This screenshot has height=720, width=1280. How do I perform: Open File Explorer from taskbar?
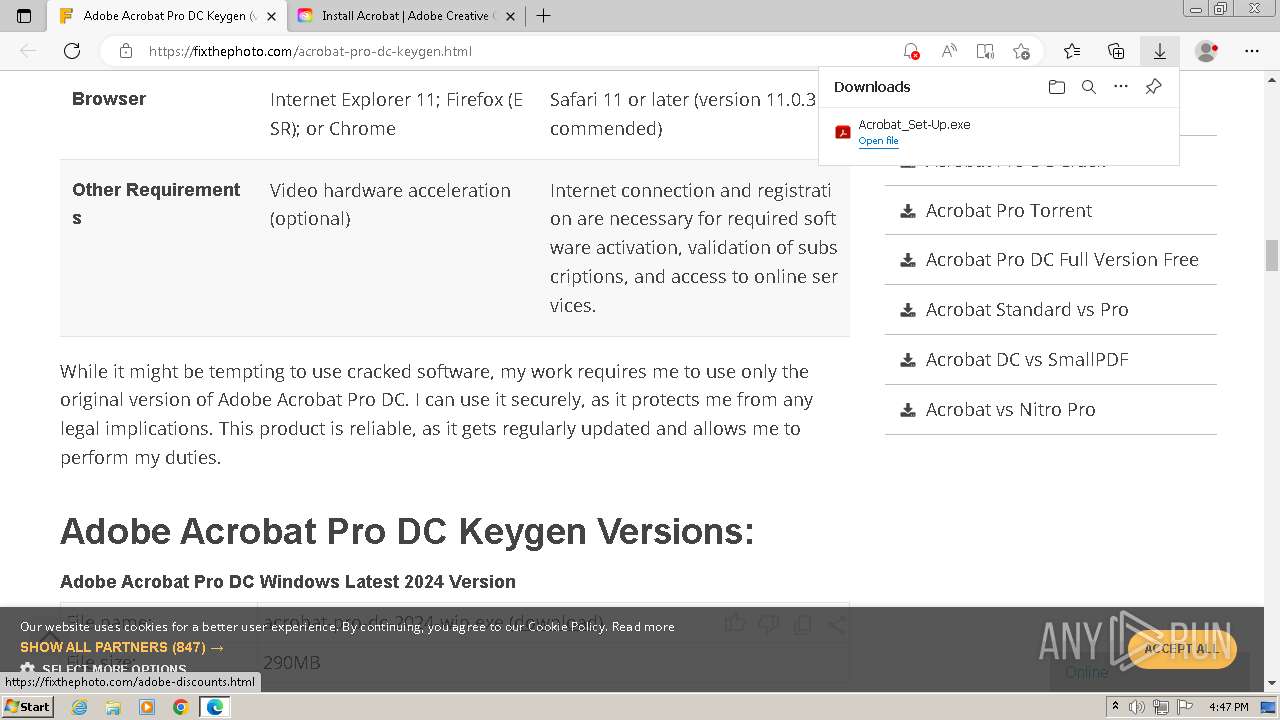click(113, 706)
